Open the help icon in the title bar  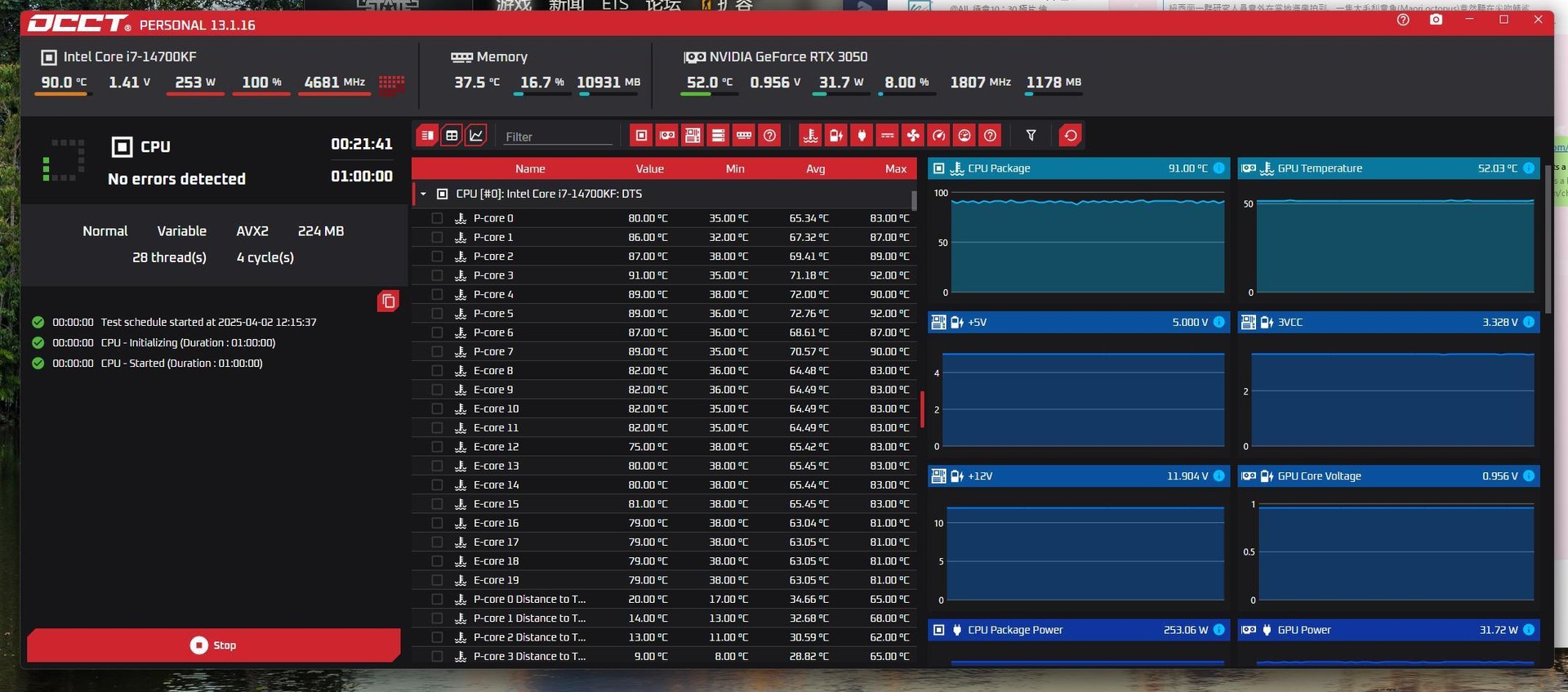(x=1403, y=20)
